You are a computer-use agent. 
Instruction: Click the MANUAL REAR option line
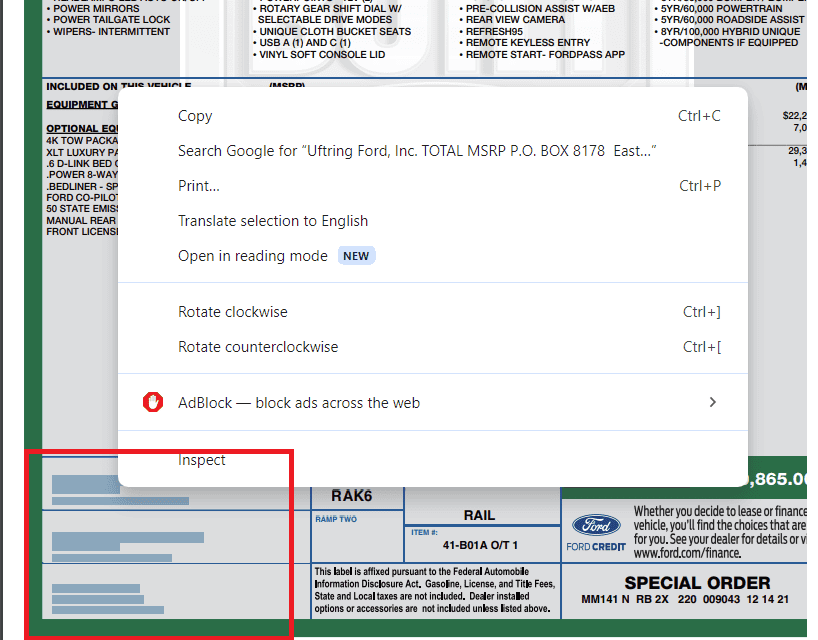coord(82,221)
